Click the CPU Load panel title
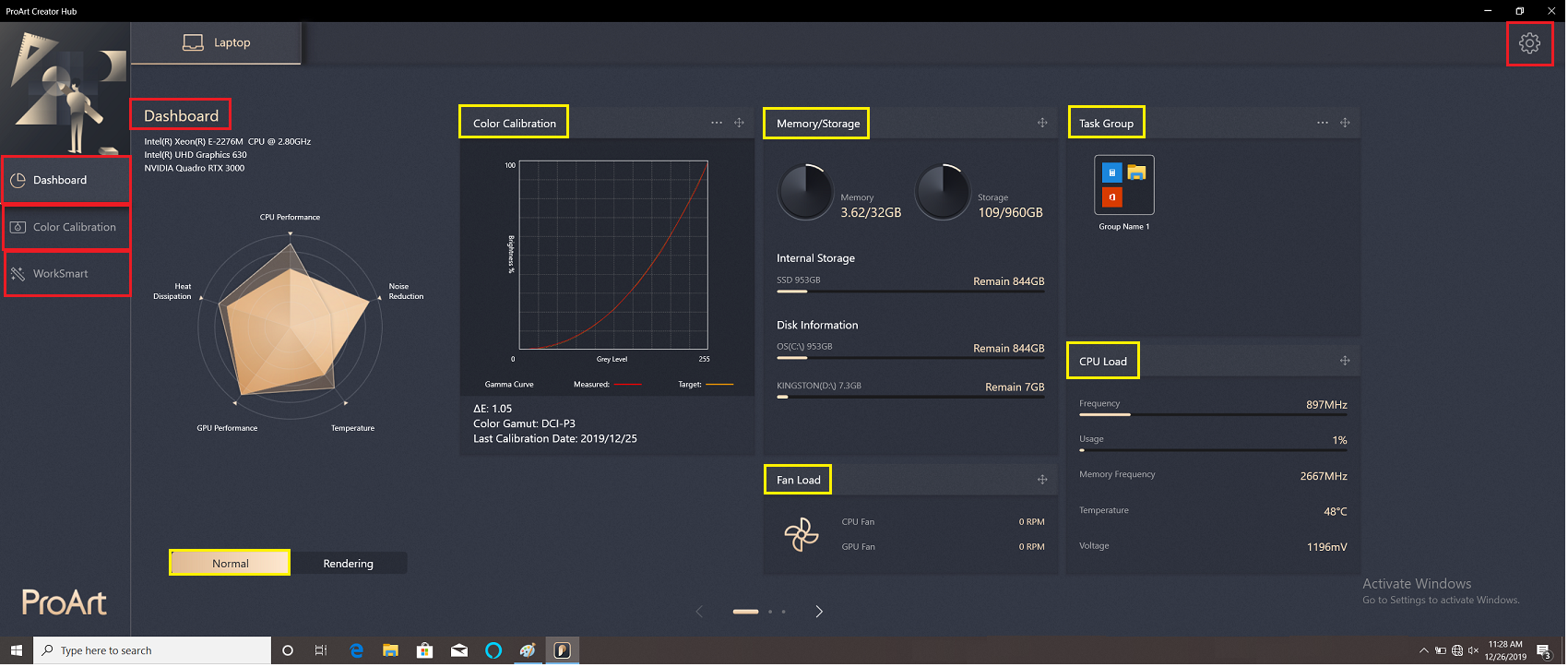This screenshot has width=1568, height=667. (1103, 361)
